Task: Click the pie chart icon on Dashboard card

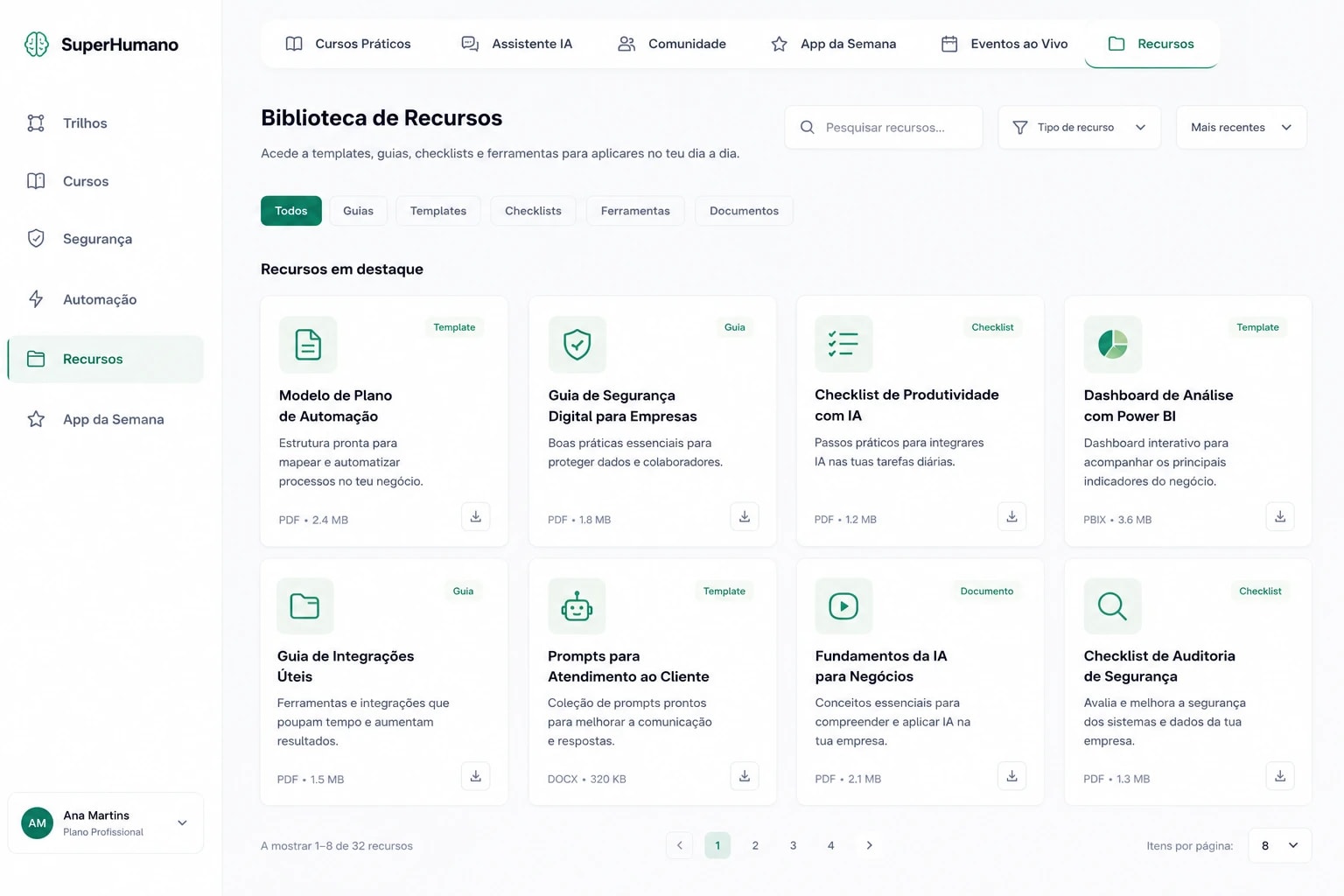Action: point(1112,344)
